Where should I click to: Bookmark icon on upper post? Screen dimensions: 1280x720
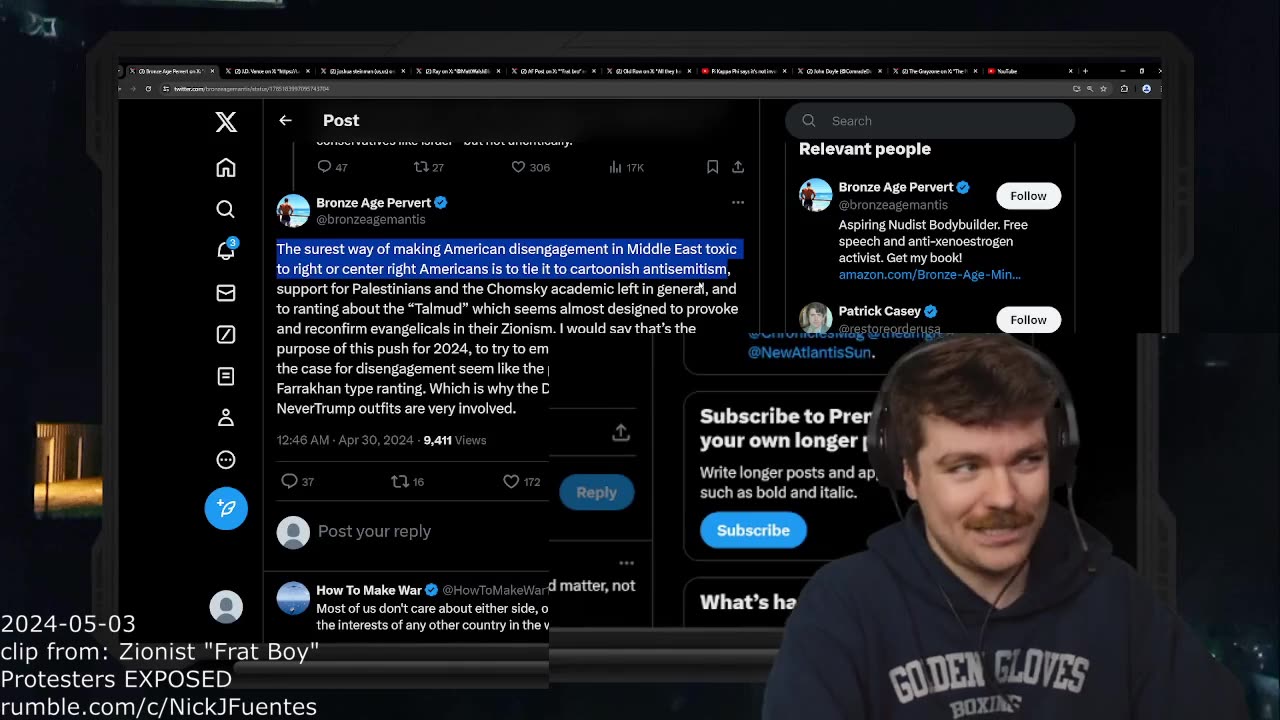[x=713, y=167]
